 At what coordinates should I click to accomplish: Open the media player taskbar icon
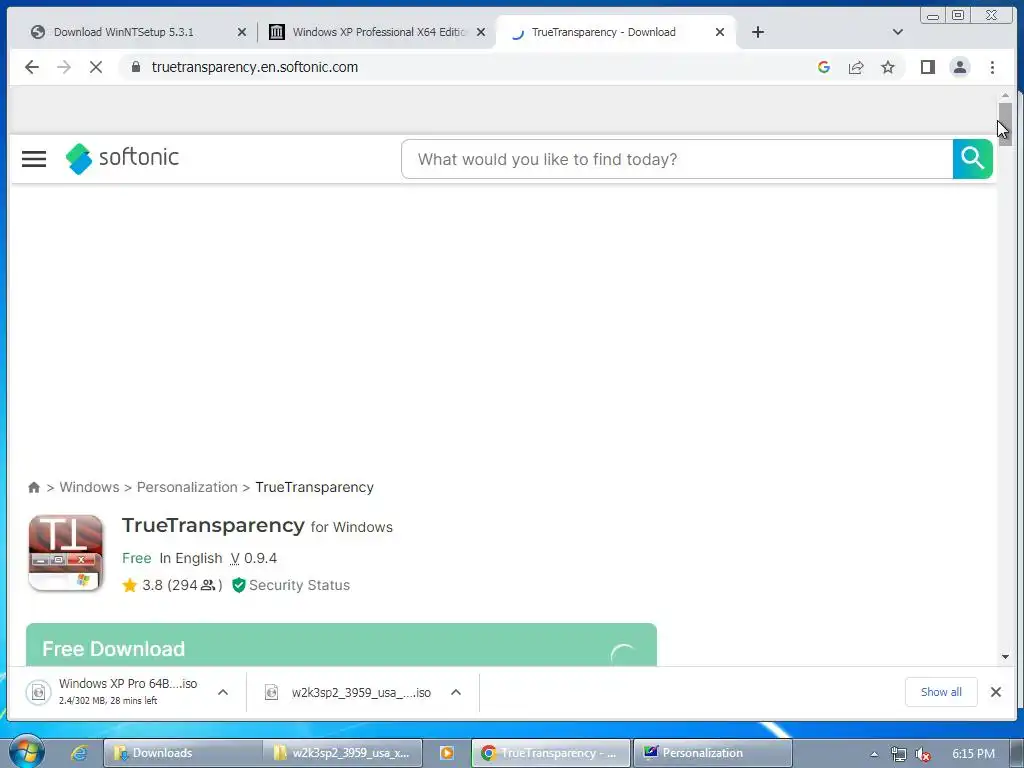(447, 753)
